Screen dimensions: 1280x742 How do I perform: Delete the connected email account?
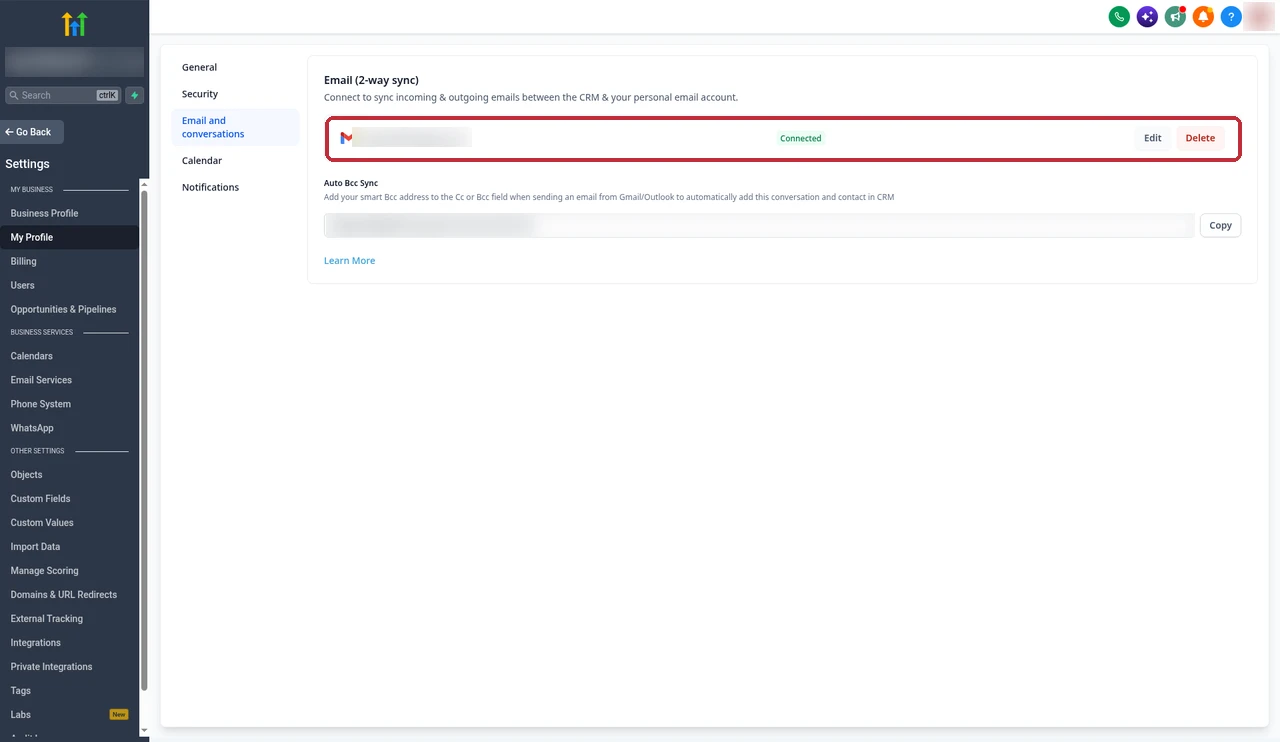(x=1200, y=138)
